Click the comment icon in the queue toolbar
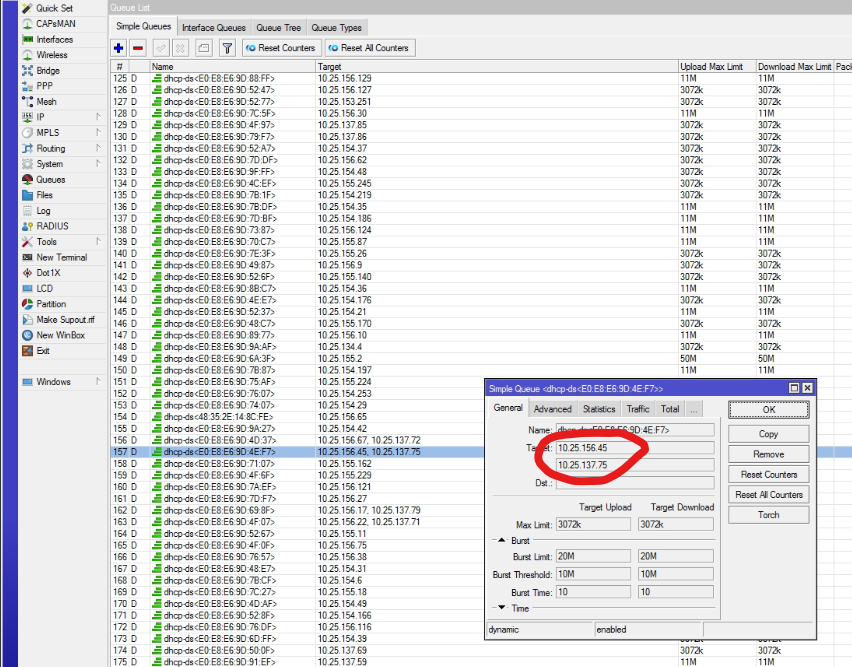 coord(203,47)
